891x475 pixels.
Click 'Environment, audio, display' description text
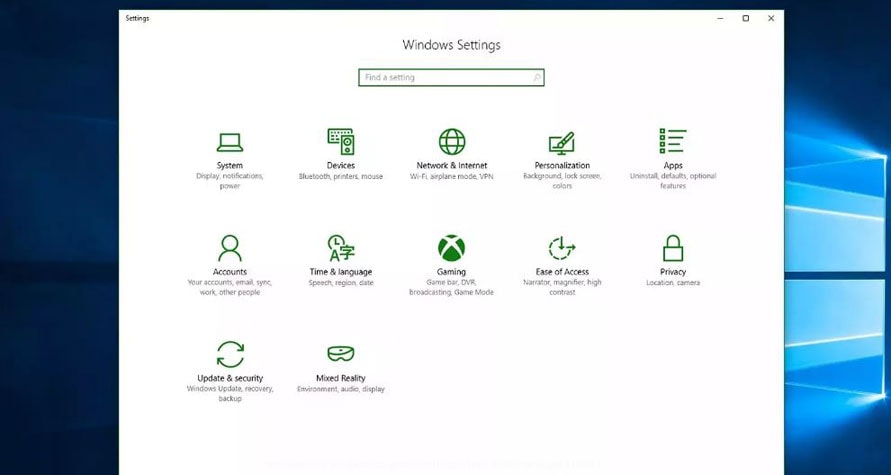[340, 390]
